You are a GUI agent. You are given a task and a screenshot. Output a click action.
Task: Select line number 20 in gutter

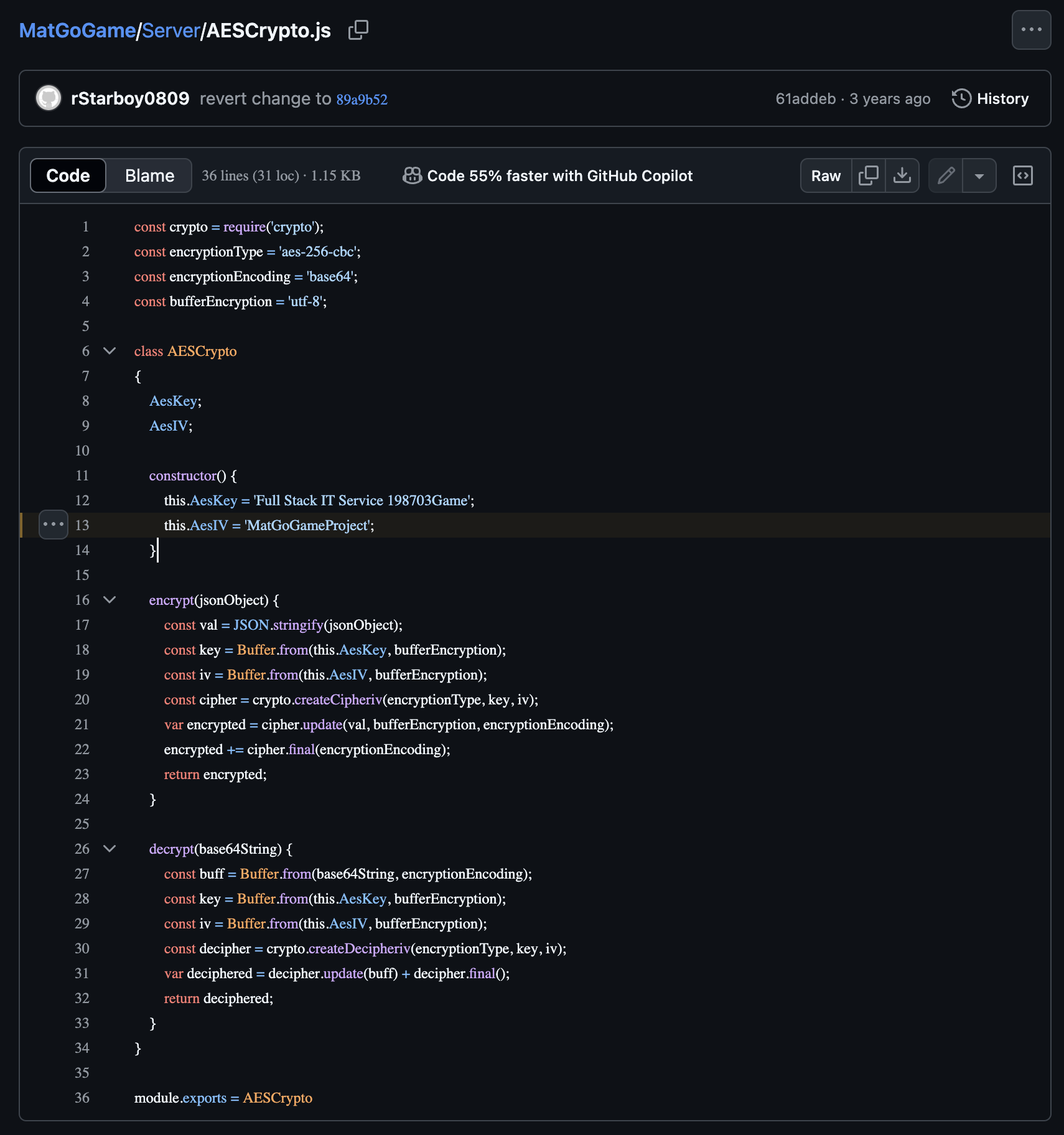[x=82, y=699]
